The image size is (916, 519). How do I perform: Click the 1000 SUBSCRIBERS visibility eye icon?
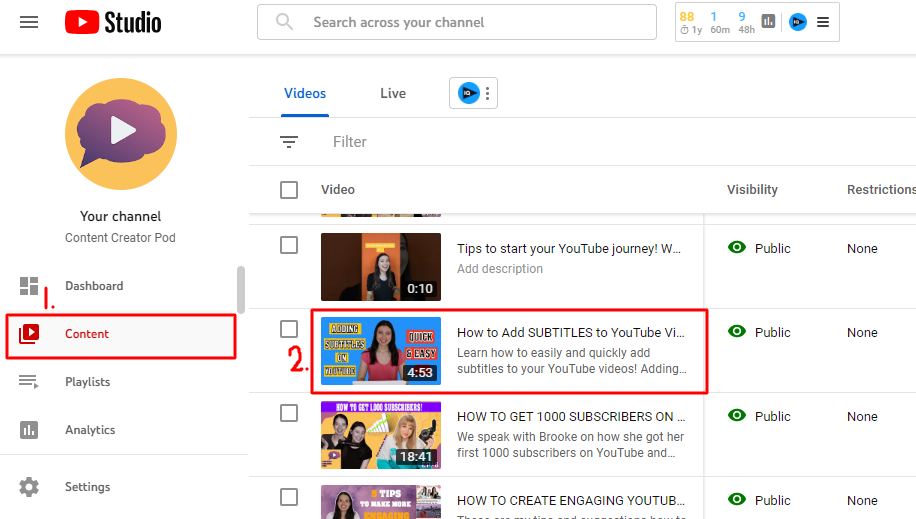pyautogui.click(x=737, y=416)
